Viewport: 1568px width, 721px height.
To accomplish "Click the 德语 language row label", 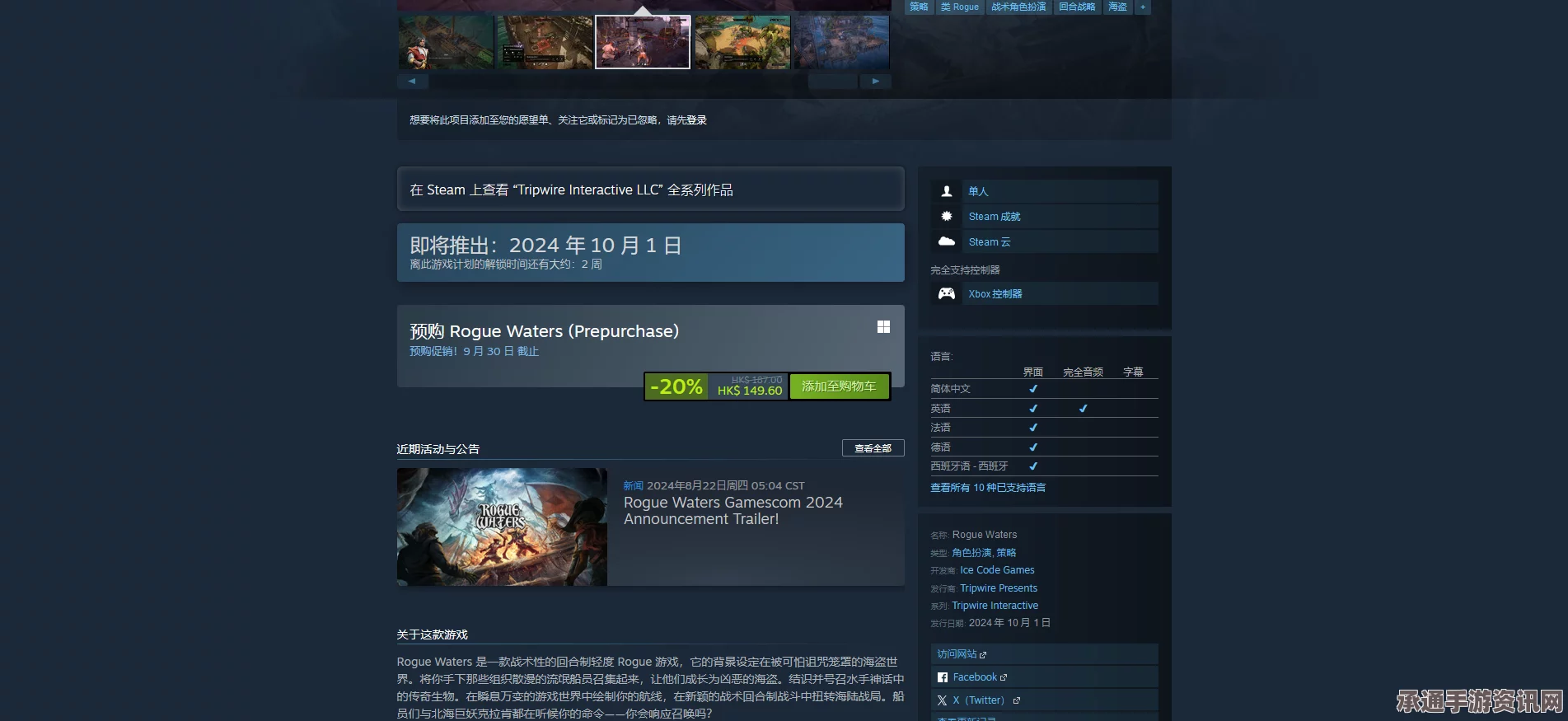I will [940, 447].
